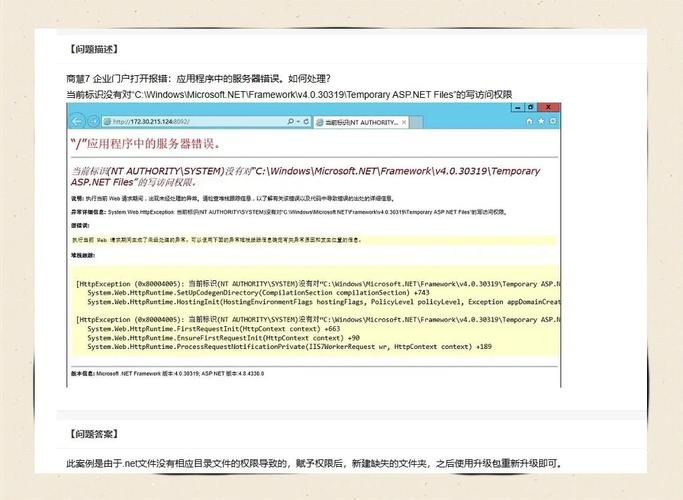Screen dimensions: 683x500
Task: Click the 【问题描述】 heading
Action: tap(94, 49)
